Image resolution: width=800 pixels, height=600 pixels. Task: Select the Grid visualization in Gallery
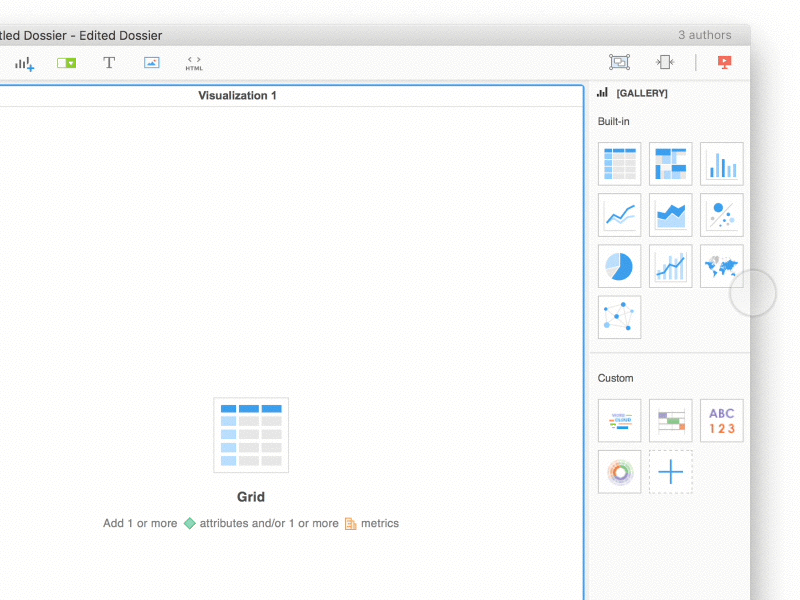pos(619,163)
